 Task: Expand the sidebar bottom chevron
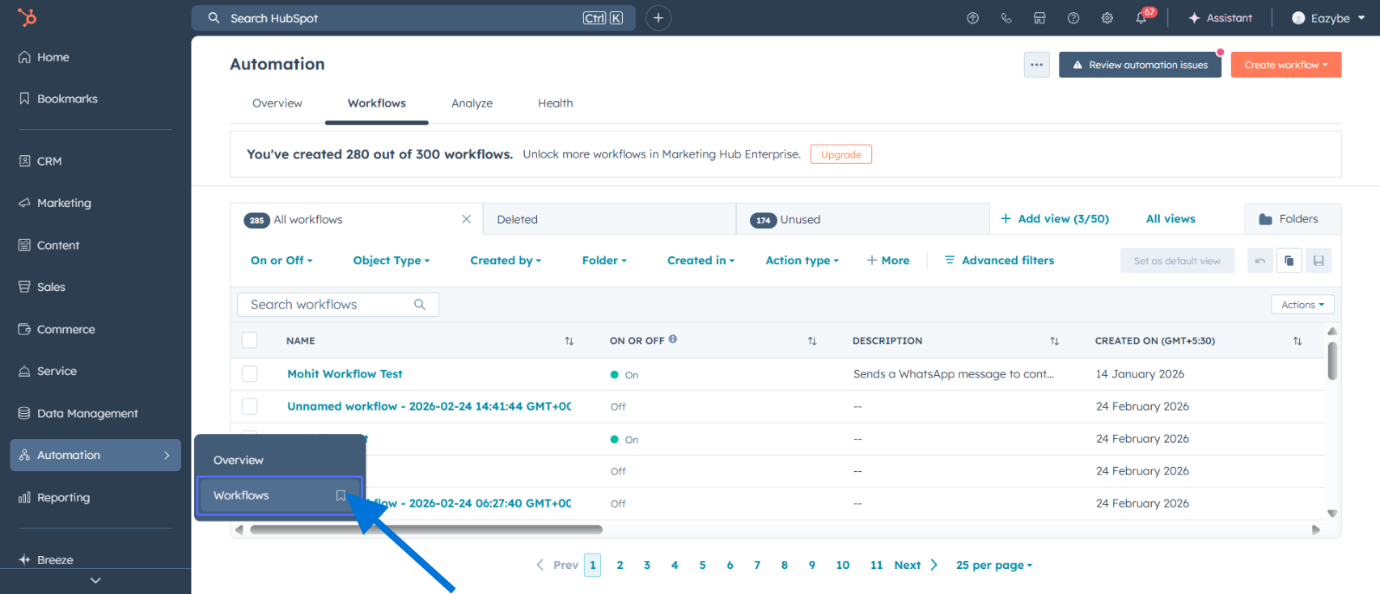pyautogui.click(x=95, y=580)
